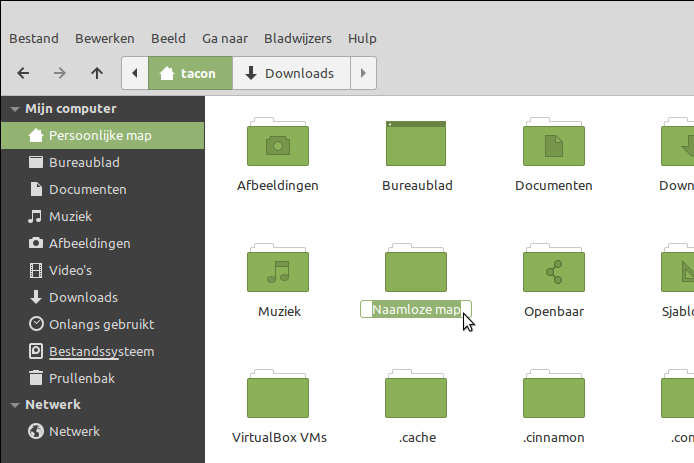Select the Muziek folder icon
The width and height of the screenshot is (694, 463).
277,270
